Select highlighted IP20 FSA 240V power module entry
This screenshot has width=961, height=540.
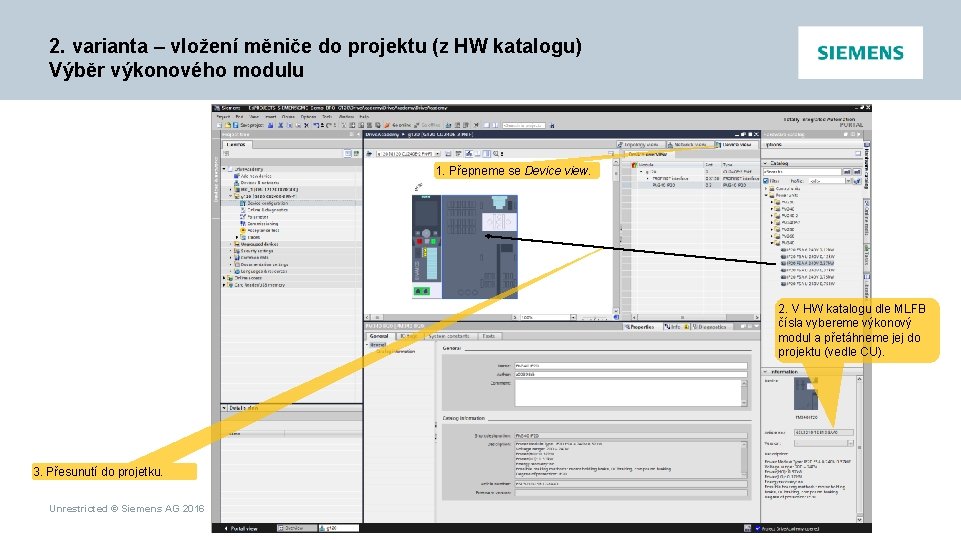coord(808,263)
